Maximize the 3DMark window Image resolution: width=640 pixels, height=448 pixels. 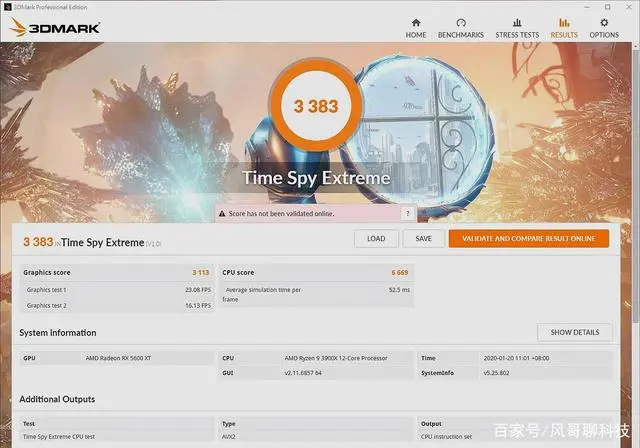click(608, 7)
